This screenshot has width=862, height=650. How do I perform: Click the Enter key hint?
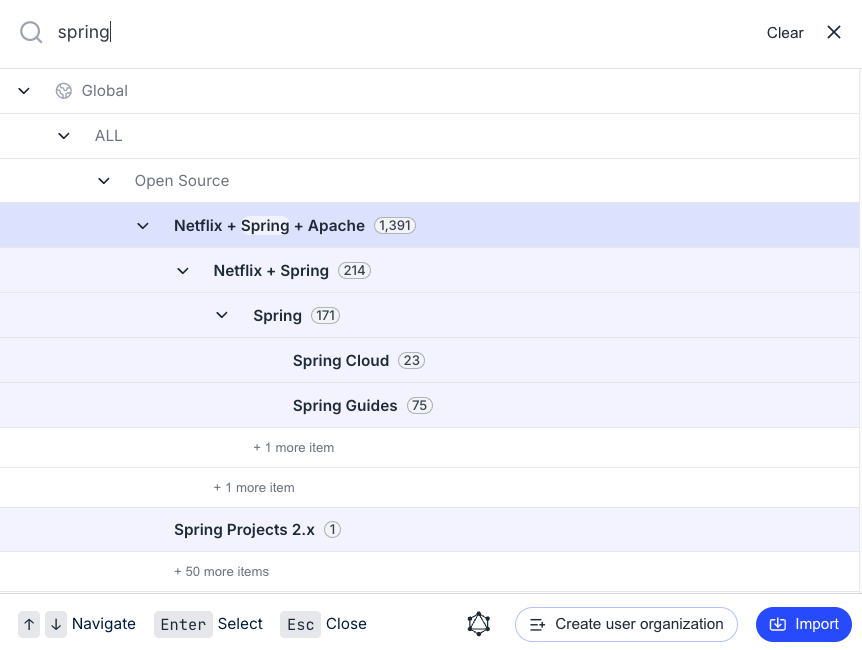coord(183,625)
